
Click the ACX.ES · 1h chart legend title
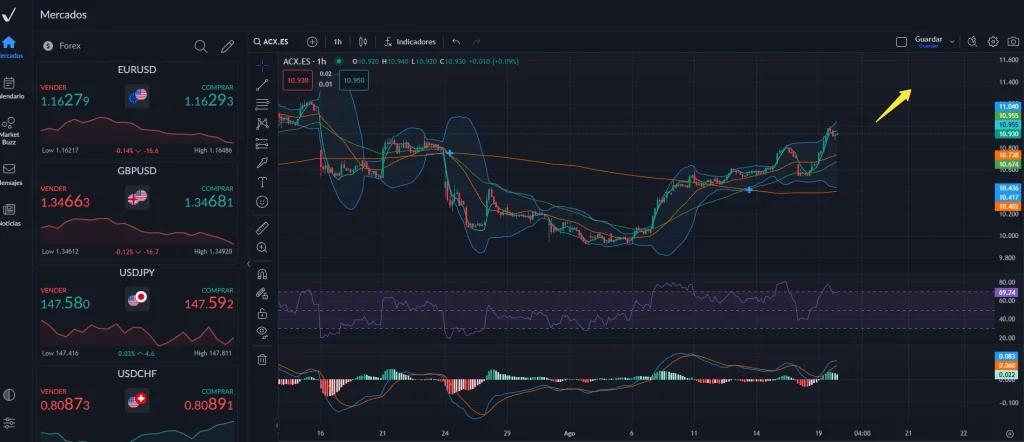[x=304, y=61]
